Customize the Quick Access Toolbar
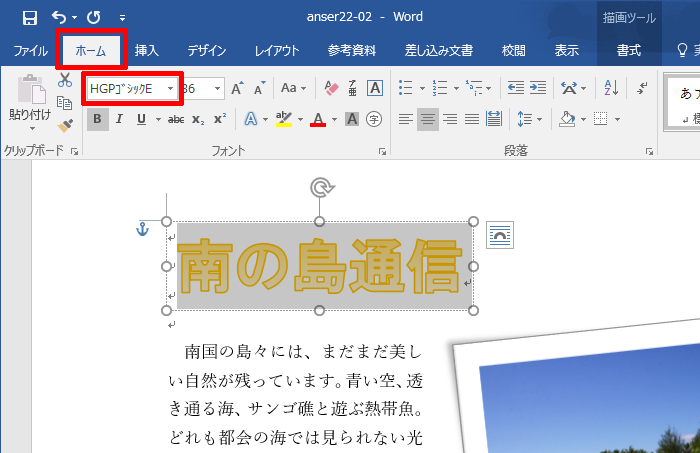The height and width of the screenshot is (453, 700). coord(122,18)
